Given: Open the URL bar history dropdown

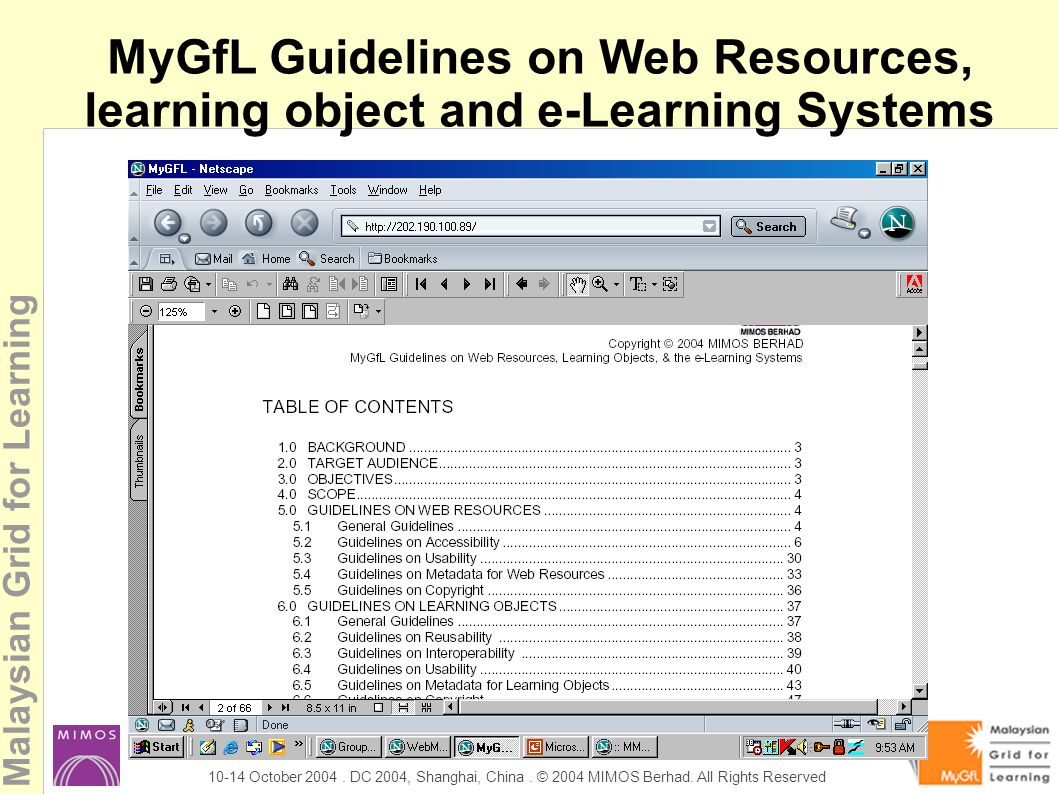Looking at the screenshot, I should point(709,226).
